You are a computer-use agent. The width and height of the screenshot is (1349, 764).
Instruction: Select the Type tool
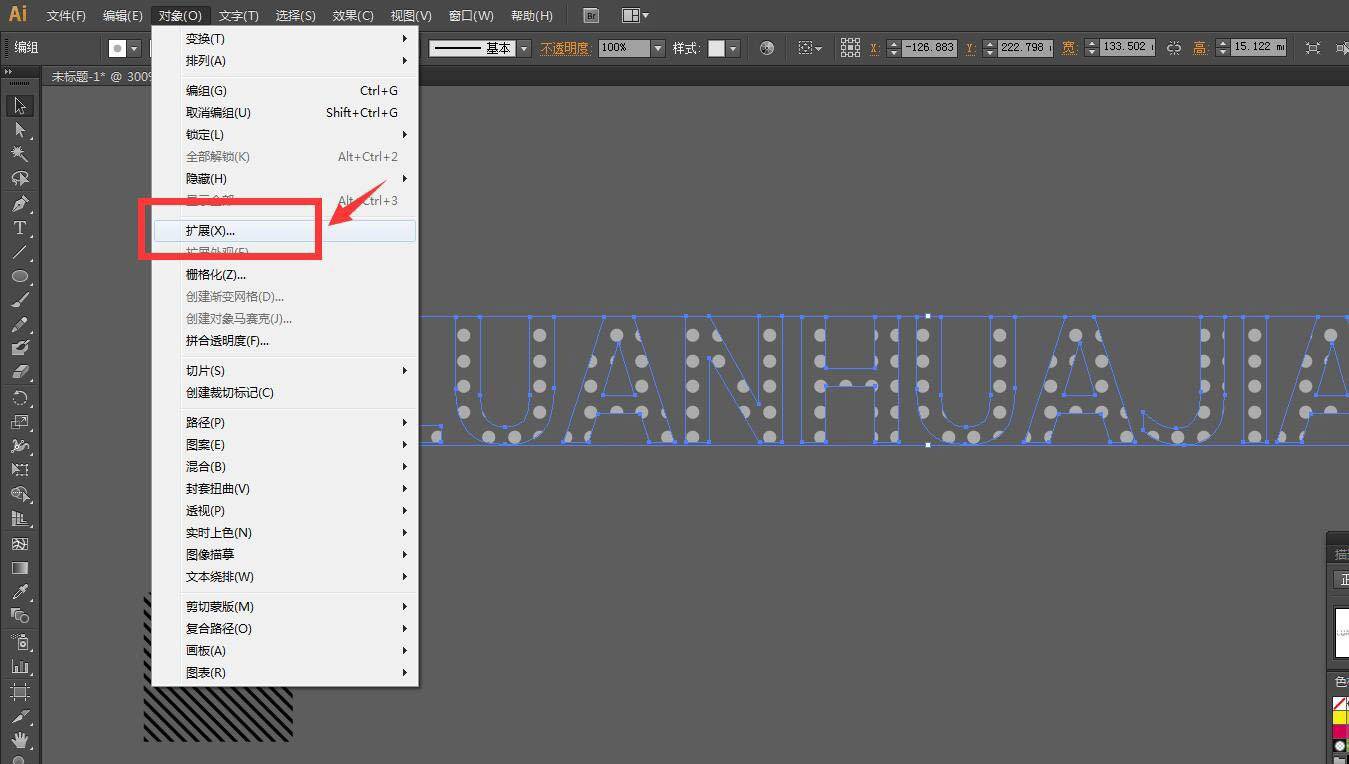click(19, 228)
